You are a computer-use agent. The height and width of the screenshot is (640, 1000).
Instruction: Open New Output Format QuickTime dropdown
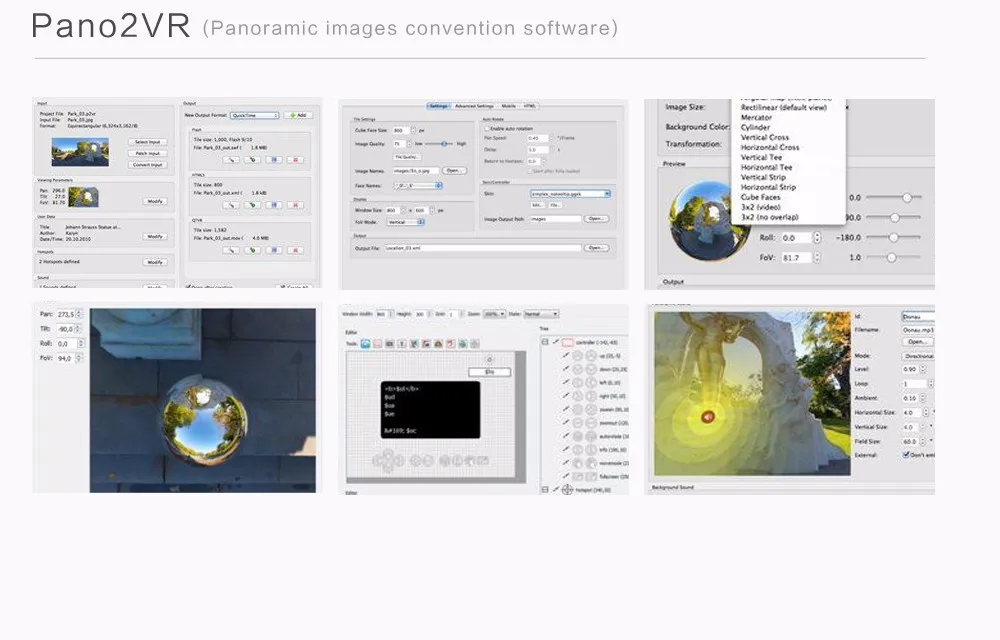click(x=254, y=115)
